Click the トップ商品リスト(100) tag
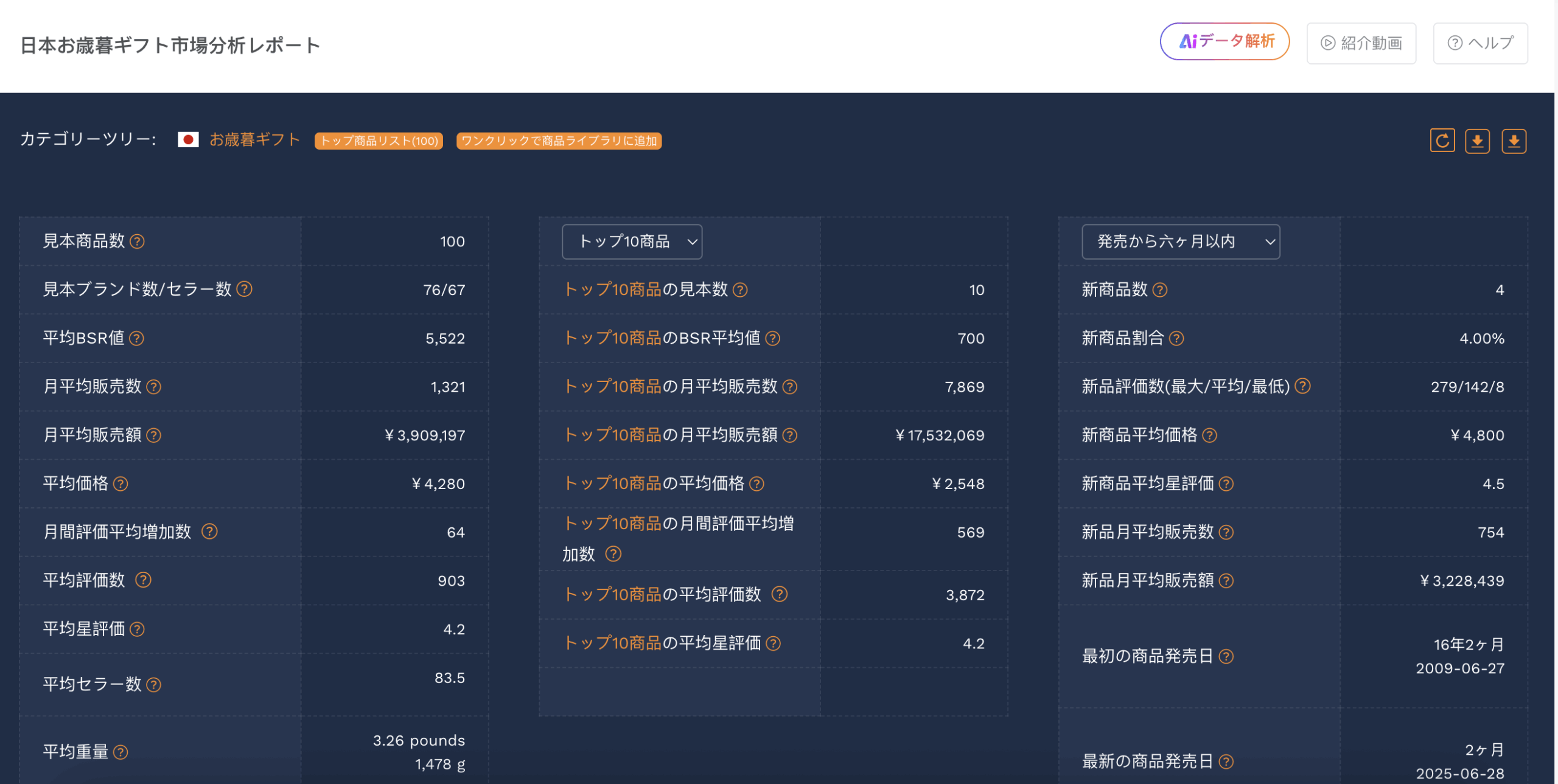 tap(379, 141)
